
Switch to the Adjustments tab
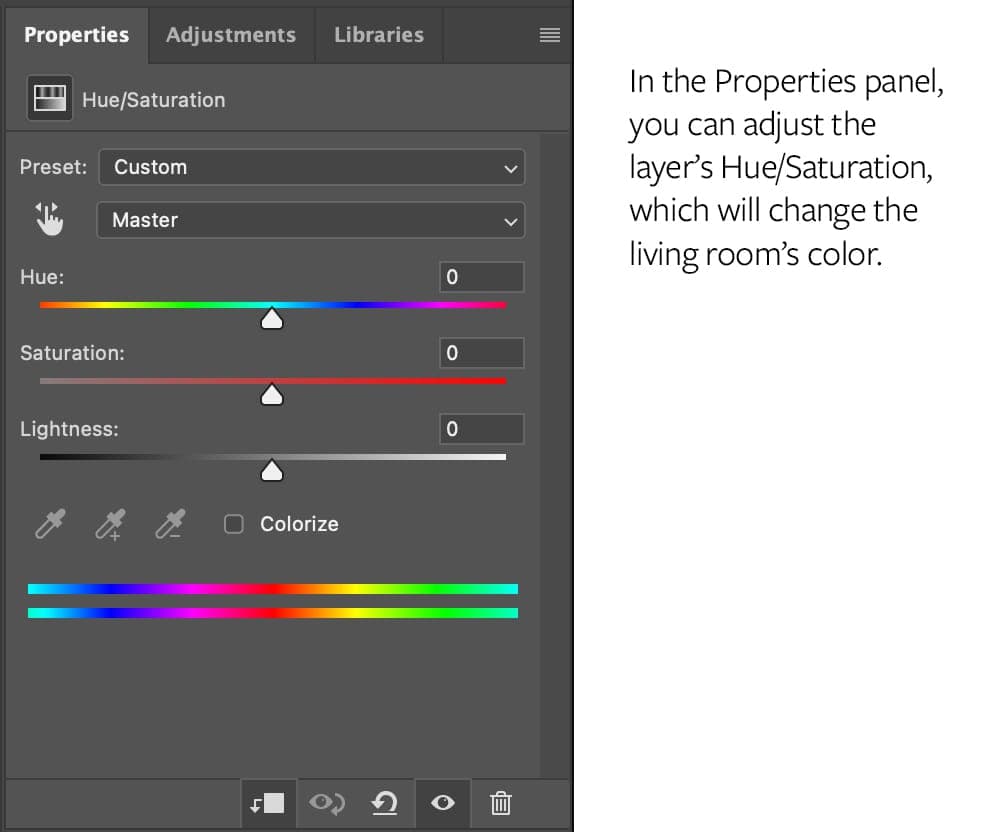(x=231, y=34)
